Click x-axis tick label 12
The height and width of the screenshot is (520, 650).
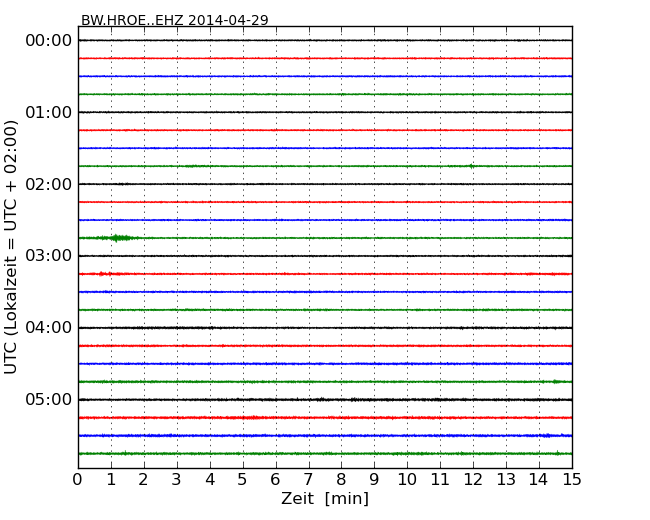(x=473, y=479)
